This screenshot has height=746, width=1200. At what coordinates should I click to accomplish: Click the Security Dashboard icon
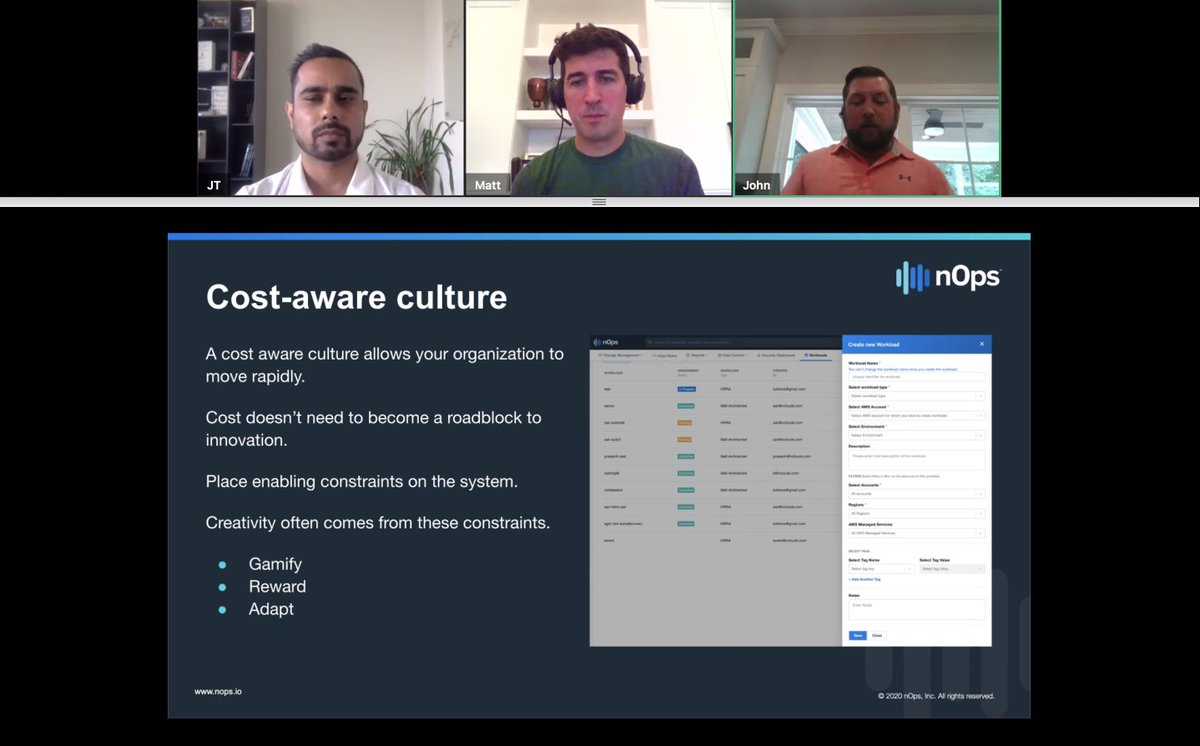(x=759, y=355)
